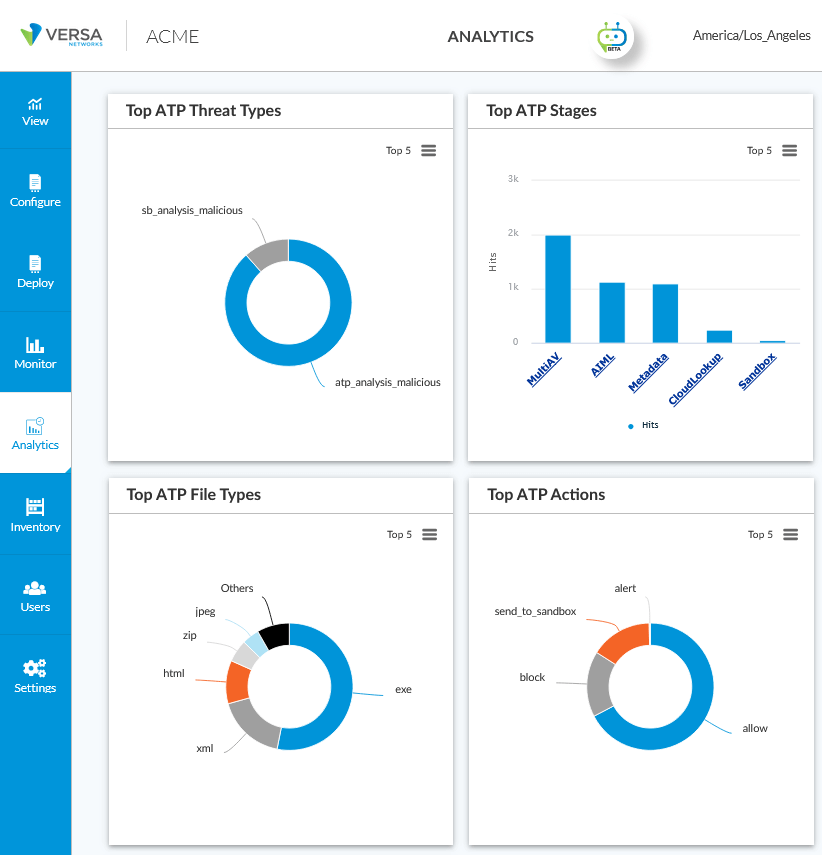
Task: Click the ANALYTICS header title
Action: pyautogui.click(x=490, y=37)
